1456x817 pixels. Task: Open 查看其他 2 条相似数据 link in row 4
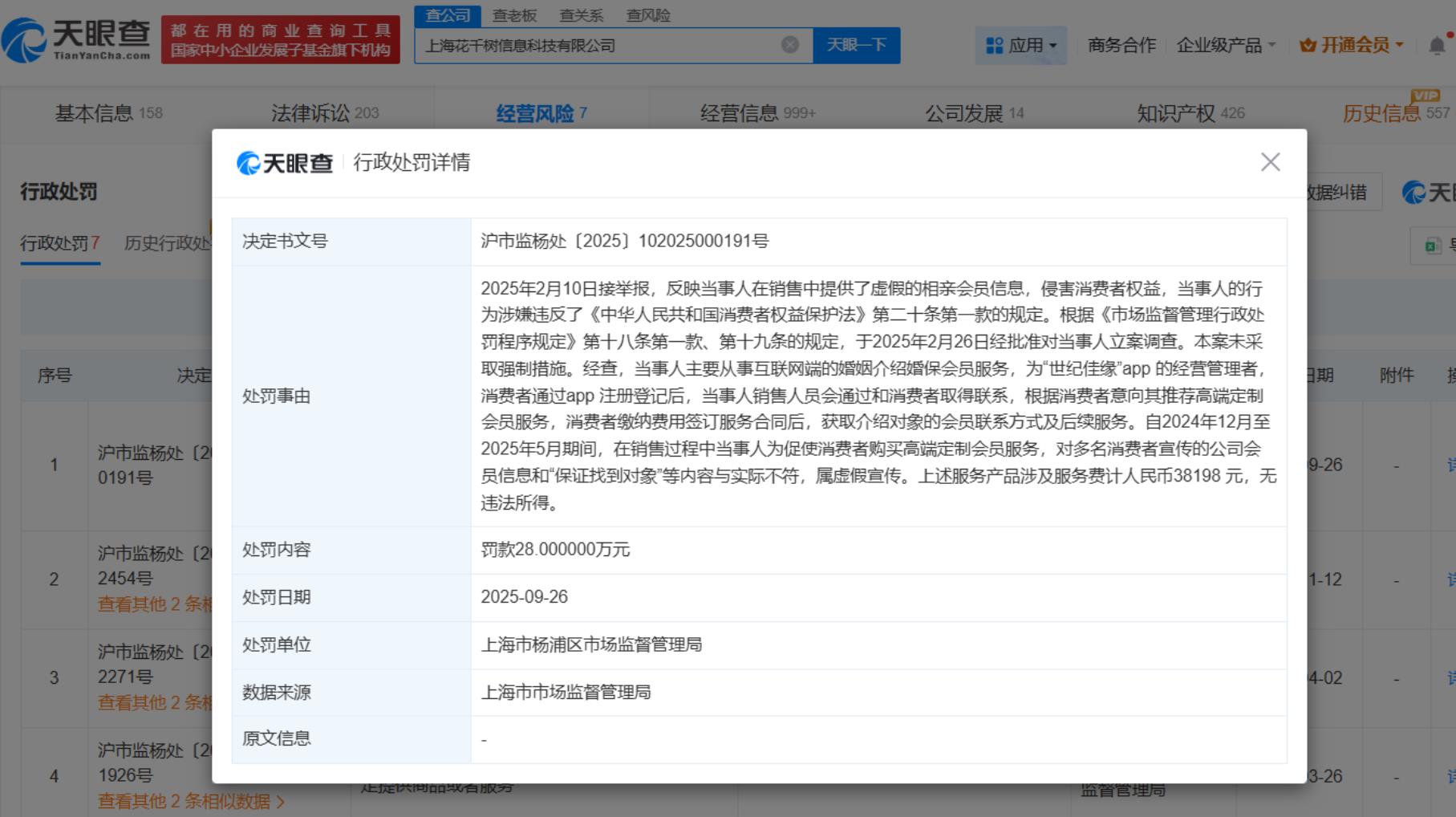(x=190, y=801)
